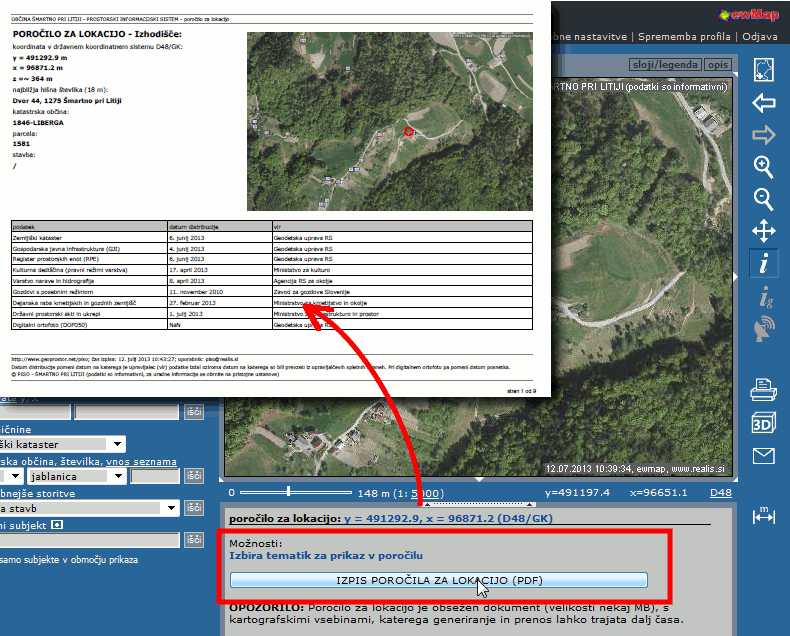
Task: Open the 3D view tool
Action: coord(763,422)
